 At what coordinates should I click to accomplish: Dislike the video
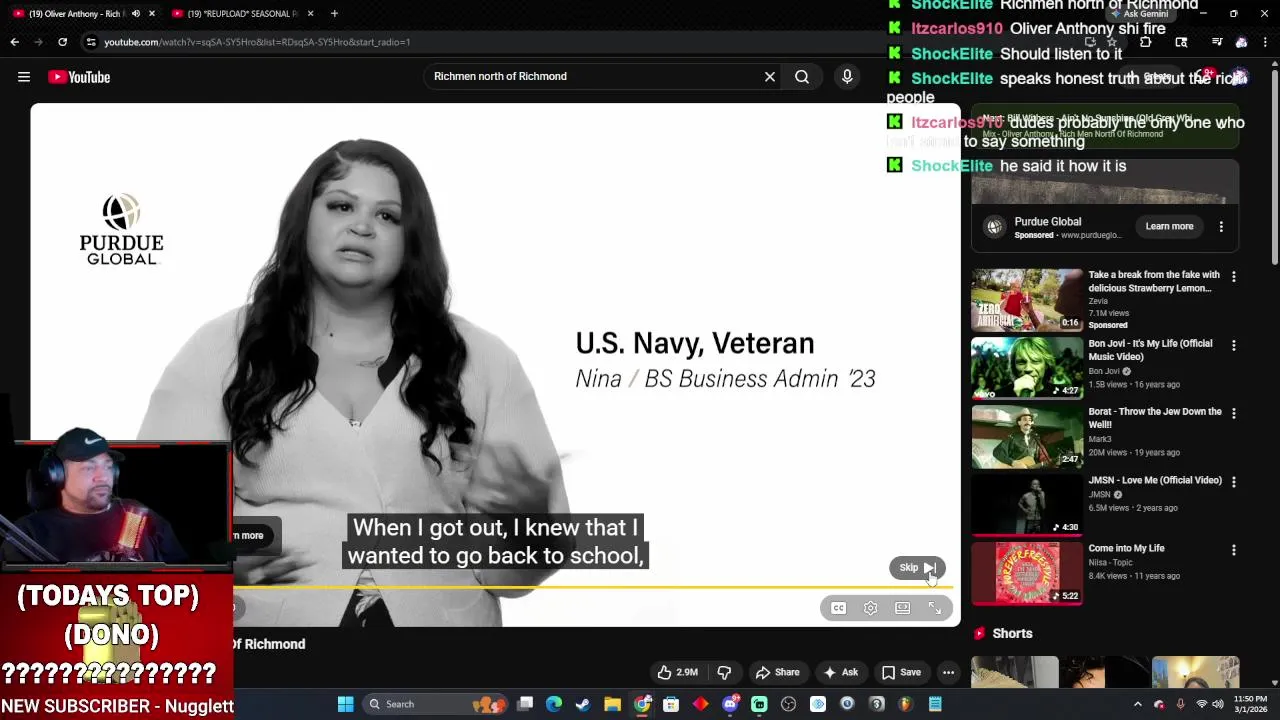coord(725,672)
